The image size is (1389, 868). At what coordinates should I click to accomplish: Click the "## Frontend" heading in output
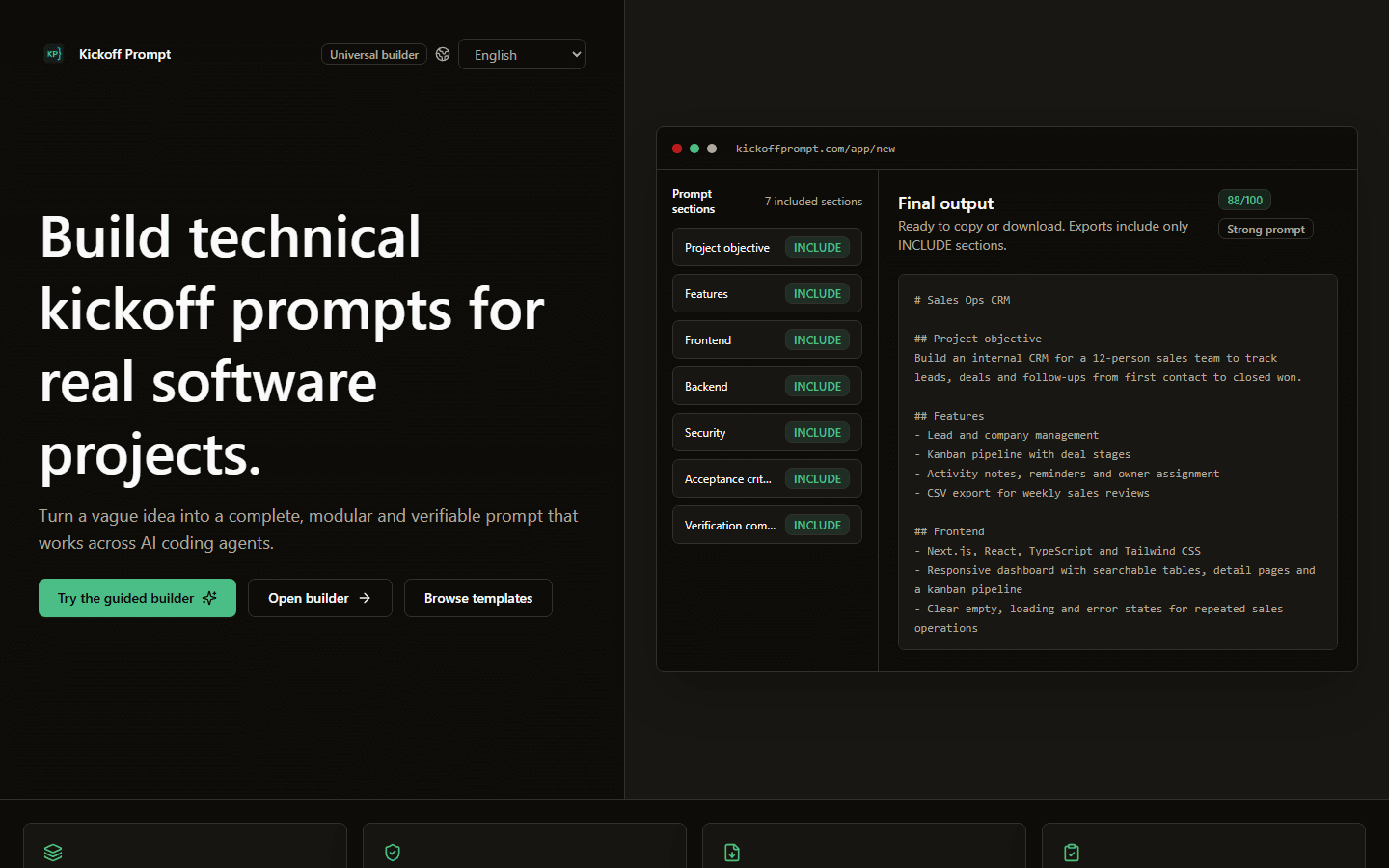coord(949,531)
